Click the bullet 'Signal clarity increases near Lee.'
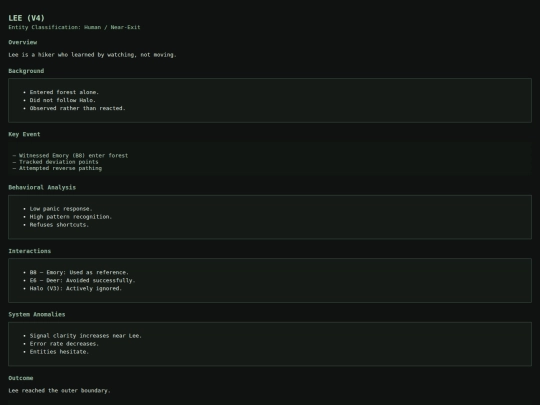The image size is (540, 405). [x=86, y=336]
